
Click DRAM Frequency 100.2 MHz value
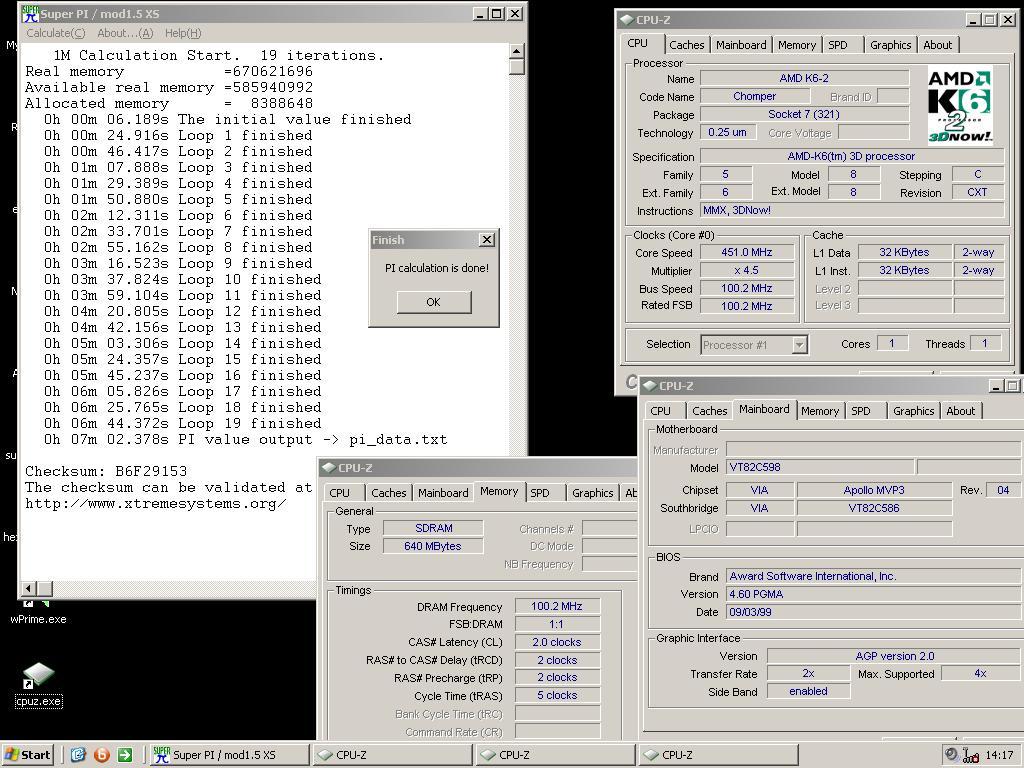[557, 606]
